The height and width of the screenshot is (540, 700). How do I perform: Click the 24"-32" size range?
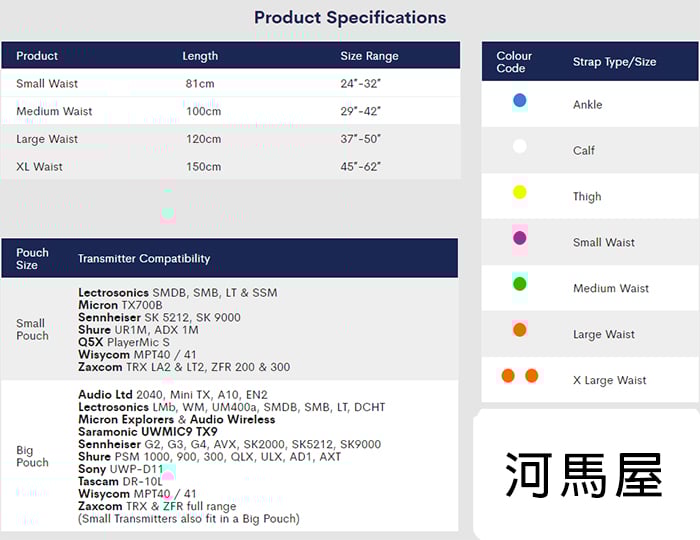(x=361, y=83)
